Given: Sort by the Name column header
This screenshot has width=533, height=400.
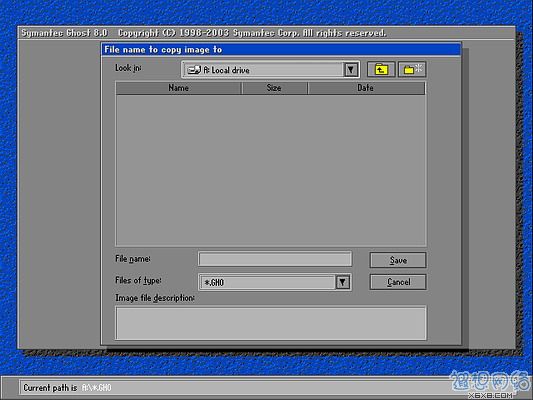Looking at the screenshot, I should 178,88.
